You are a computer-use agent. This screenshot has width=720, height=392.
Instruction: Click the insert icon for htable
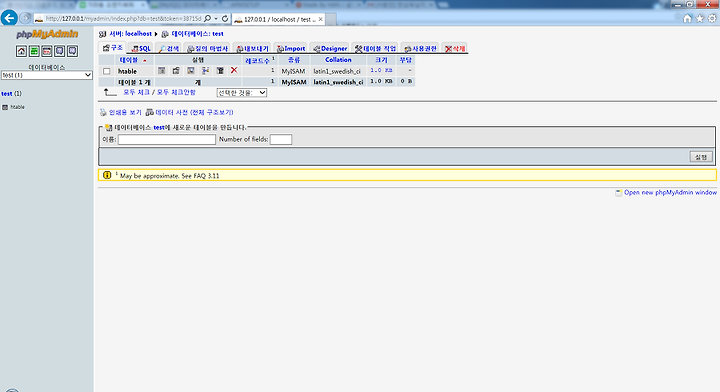tap(206, 71)
